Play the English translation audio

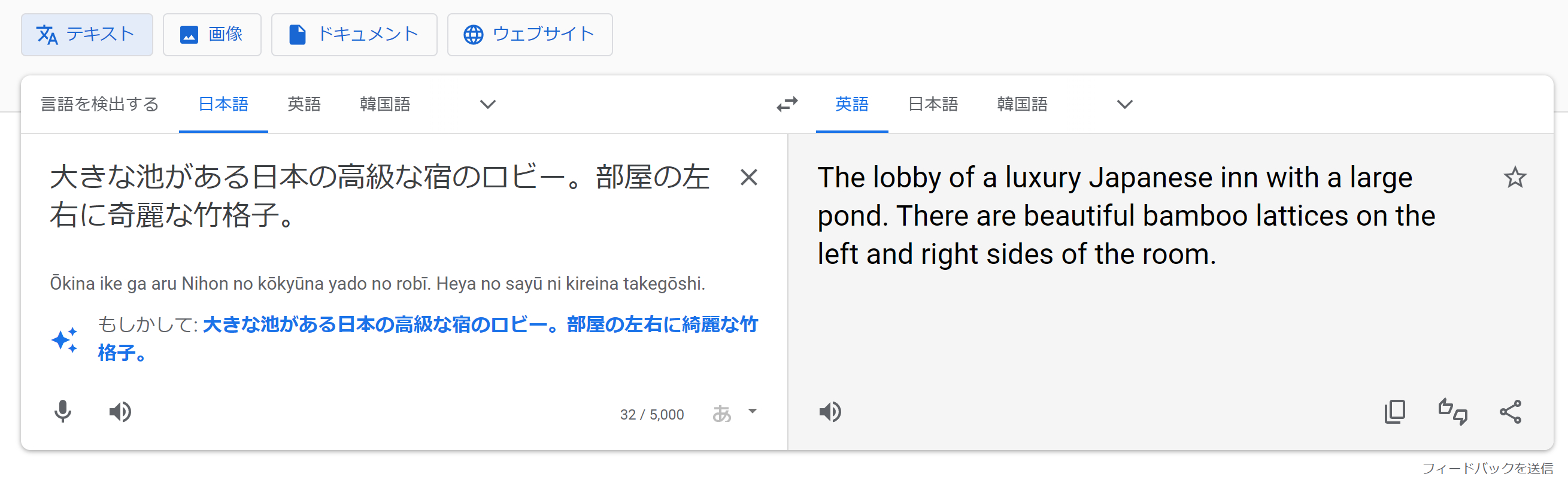pos(830,412)
